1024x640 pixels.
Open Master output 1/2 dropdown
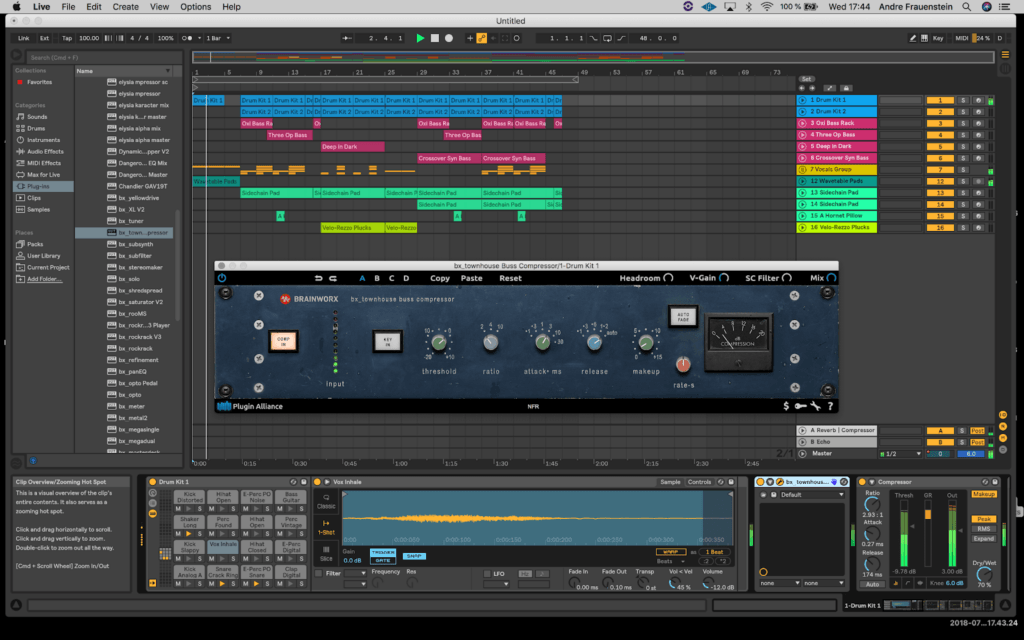tap(903, 454)
